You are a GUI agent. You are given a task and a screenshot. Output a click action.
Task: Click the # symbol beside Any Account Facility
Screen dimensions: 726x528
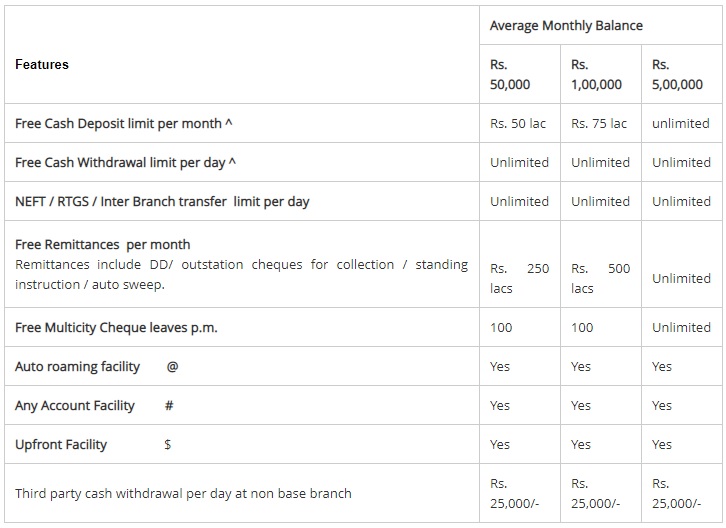click(169, 406)
